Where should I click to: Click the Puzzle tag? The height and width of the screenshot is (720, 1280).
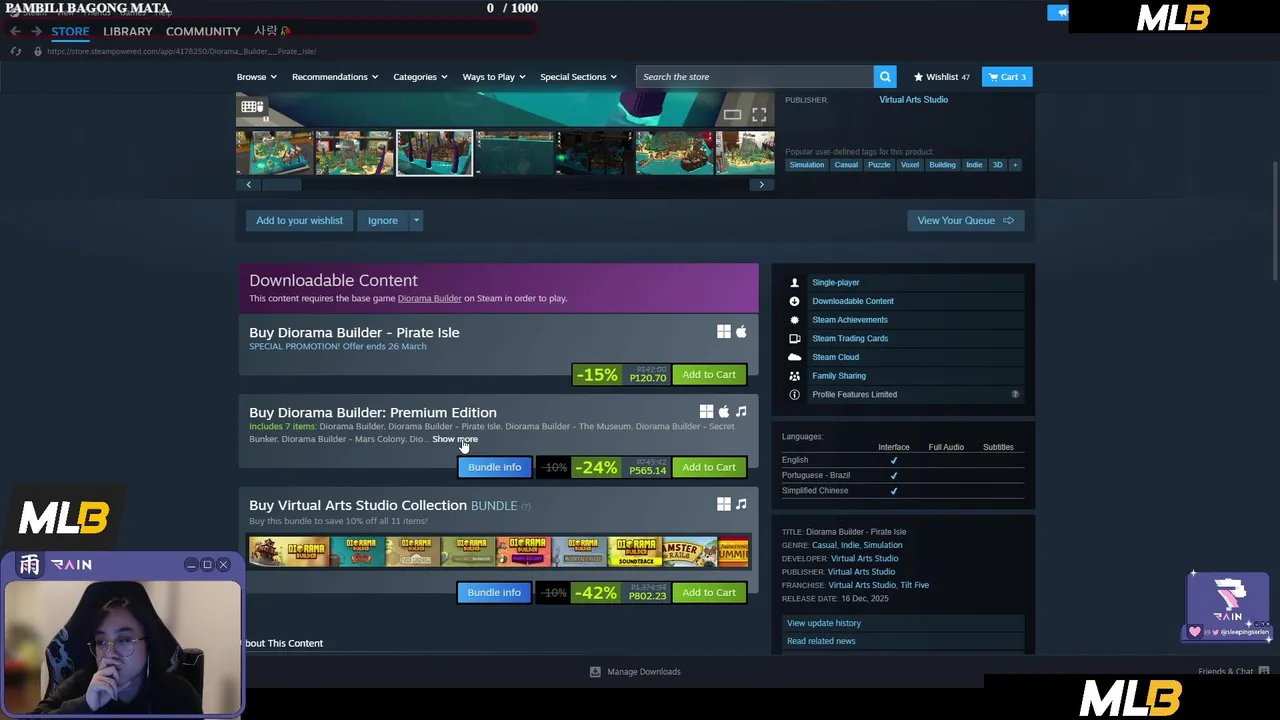(x=879, y=165)
